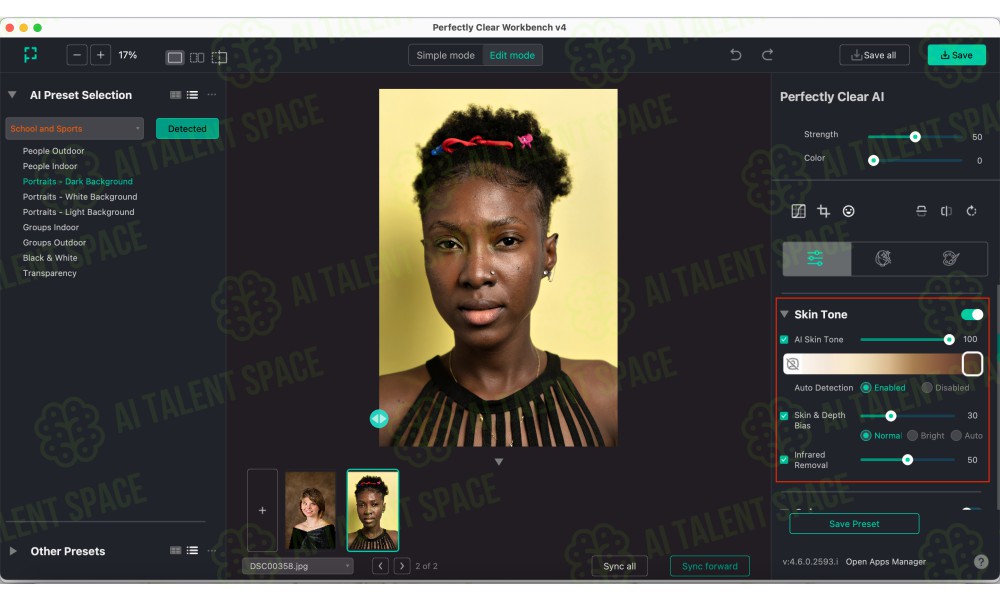
Task: Open the DSC00358.jpg file dropdown
Action: pos(298,566)
